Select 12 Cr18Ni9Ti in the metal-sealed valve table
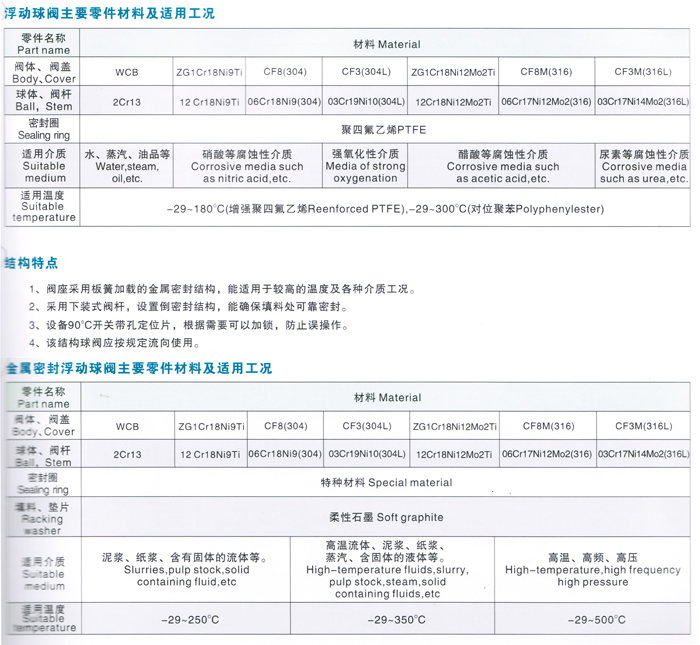This screenshot has height=645, width=700. 210,455
